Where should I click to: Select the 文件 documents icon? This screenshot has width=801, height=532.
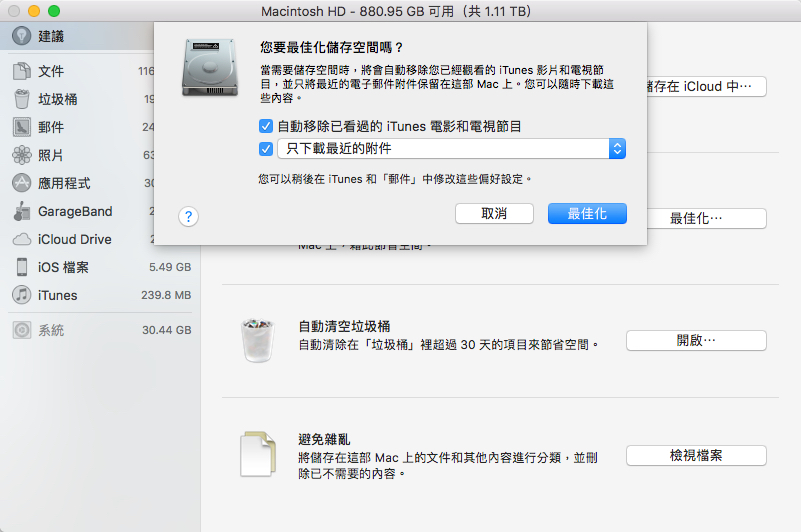[21, 71]
